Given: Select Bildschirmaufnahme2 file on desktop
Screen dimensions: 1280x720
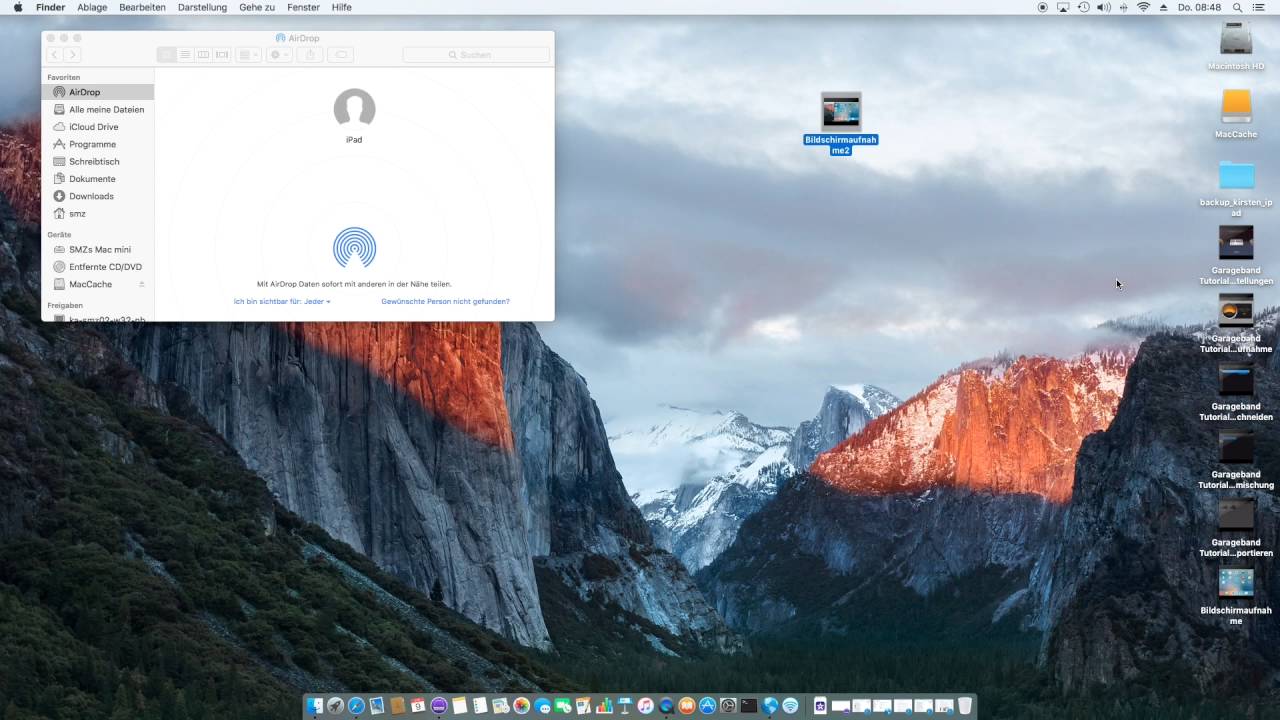Looking at the screenshot, I should click(x=841, y=123).
